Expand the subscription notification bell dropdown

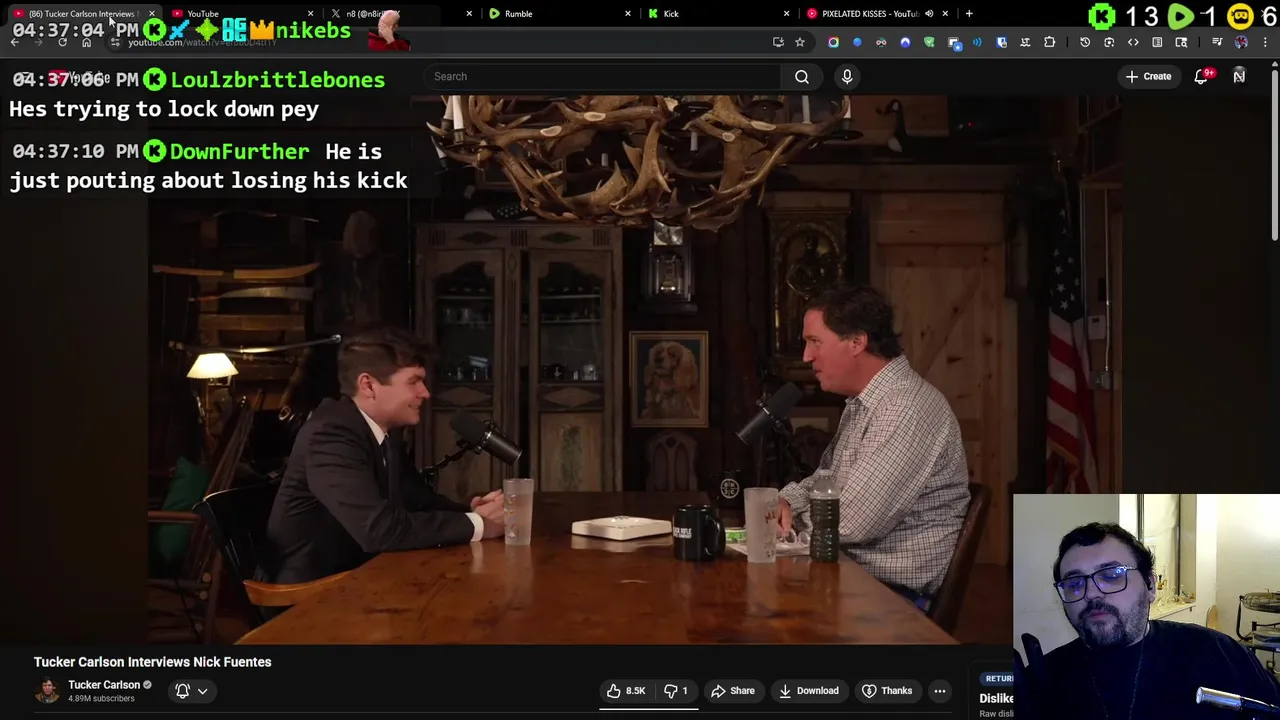[192, 691]
